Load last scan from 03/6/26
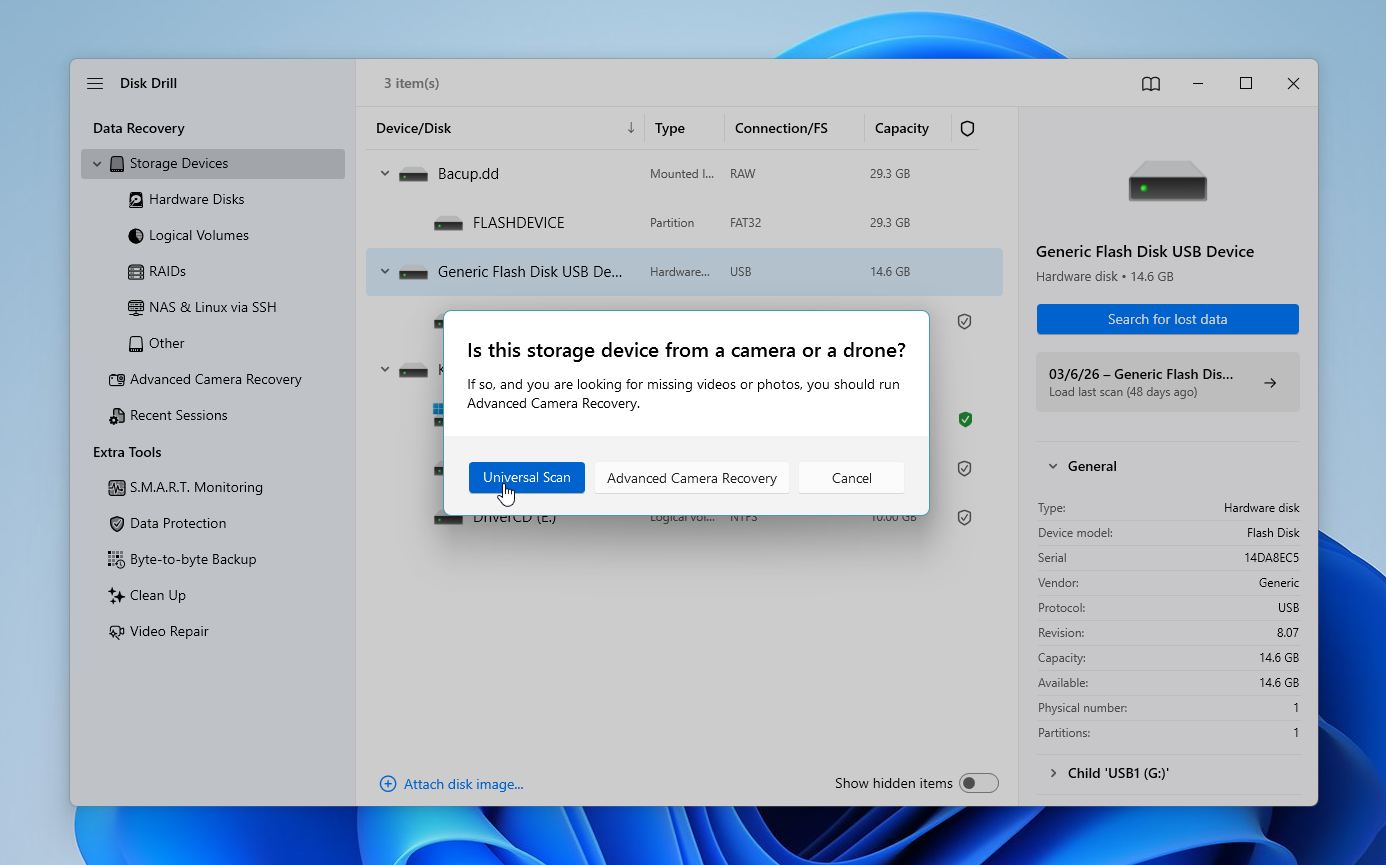The width and height of the screenshot is (1386, 865). (1168, 382)
